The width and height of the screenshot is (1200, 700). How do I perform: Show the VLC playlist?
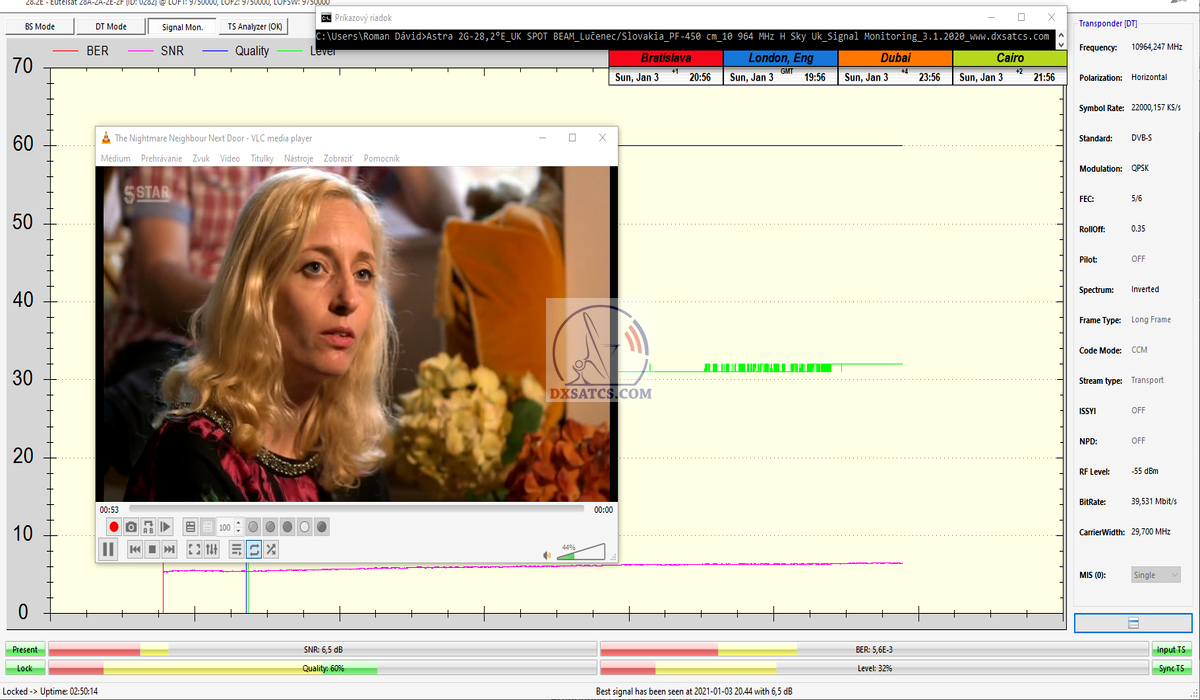[x=236, y=549]
